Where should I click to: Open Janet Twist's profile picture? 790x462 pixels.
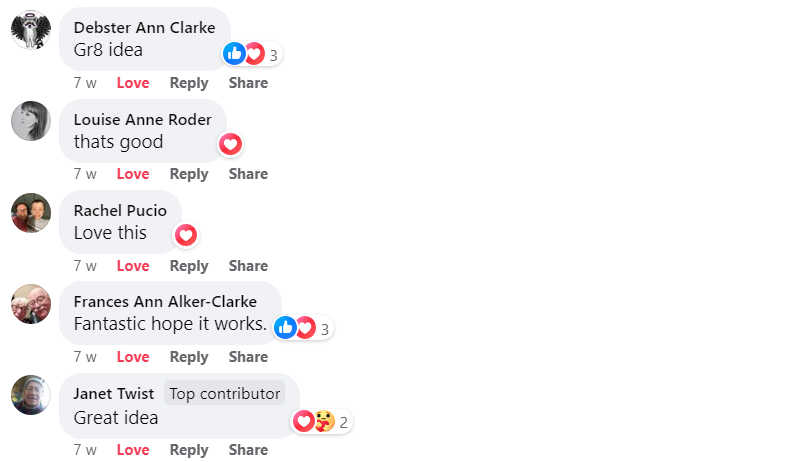[31, 395]
